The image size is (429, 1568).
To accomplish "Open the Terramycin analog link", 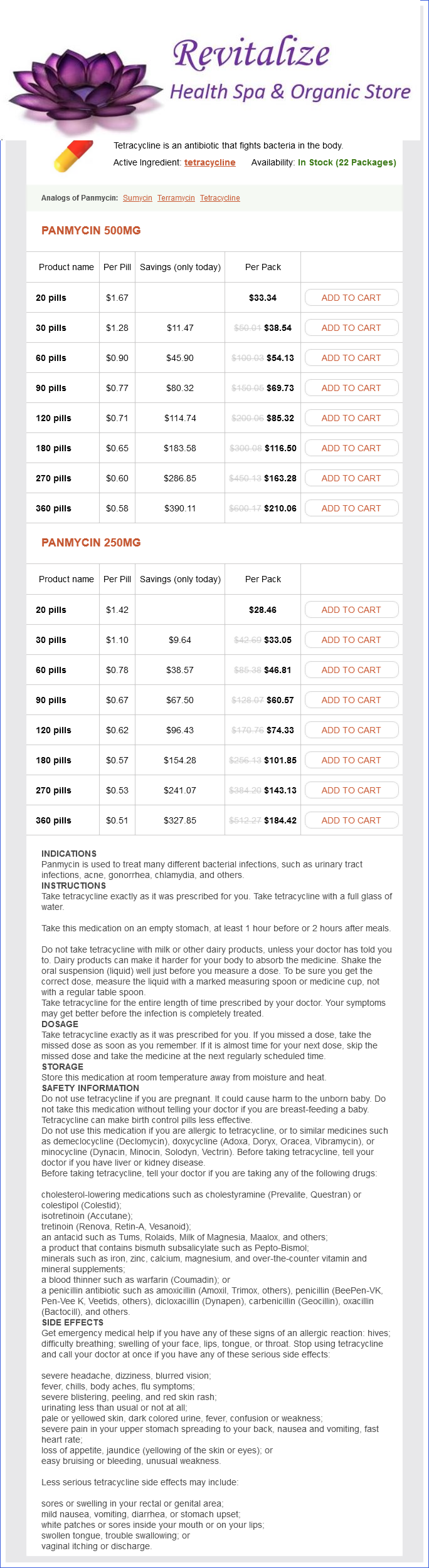I will click(176, 198).
